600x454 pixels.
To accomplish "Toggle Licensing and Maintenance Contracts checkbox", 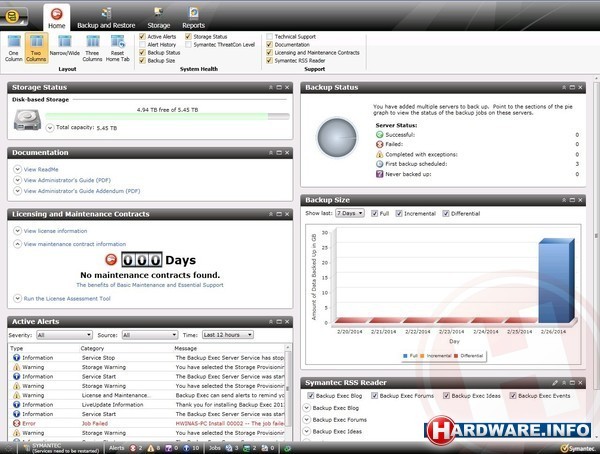I will click(269, 52).
